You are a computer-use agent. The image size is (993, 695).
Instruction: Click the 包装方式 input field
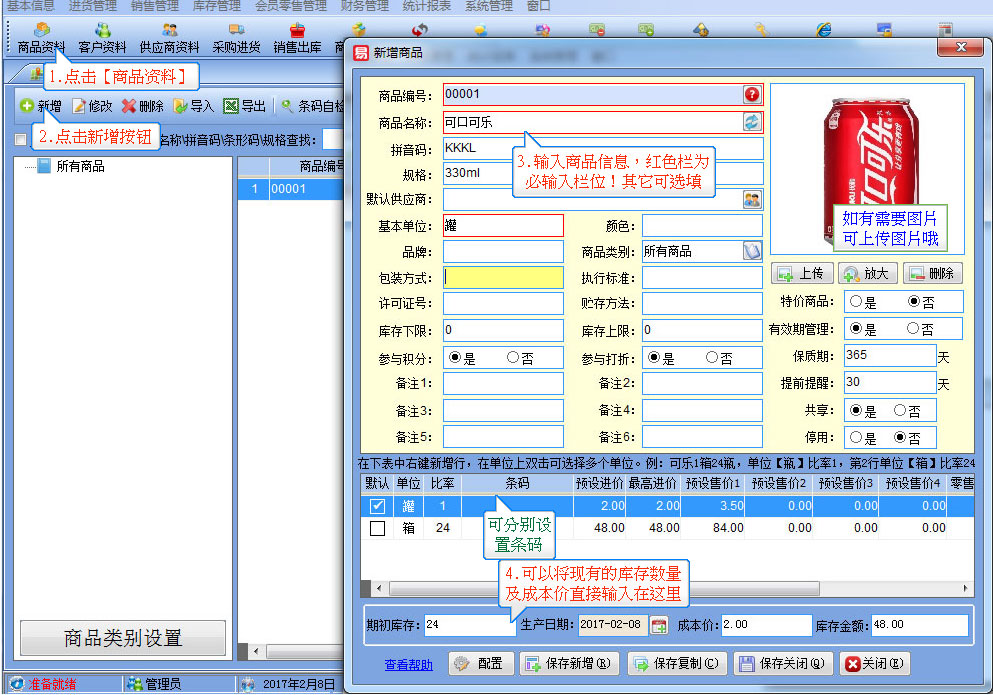pyautogui.click(x=503, y=277)
